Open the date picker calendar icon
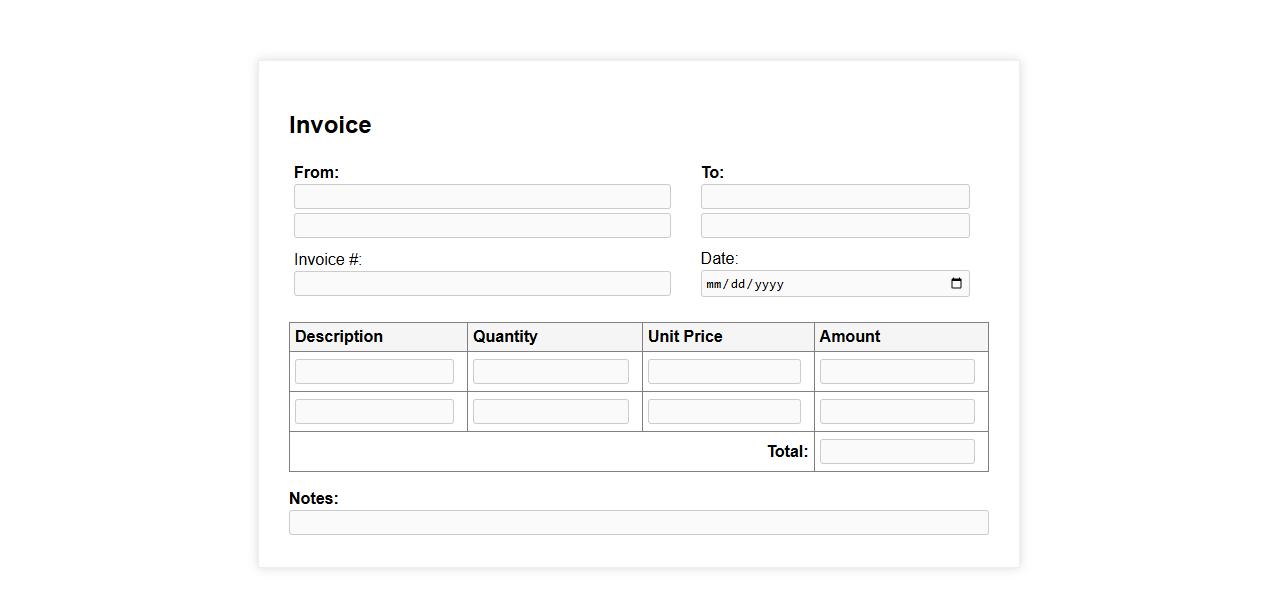The height and width of the screenshot is (601, 1278). 956,284
